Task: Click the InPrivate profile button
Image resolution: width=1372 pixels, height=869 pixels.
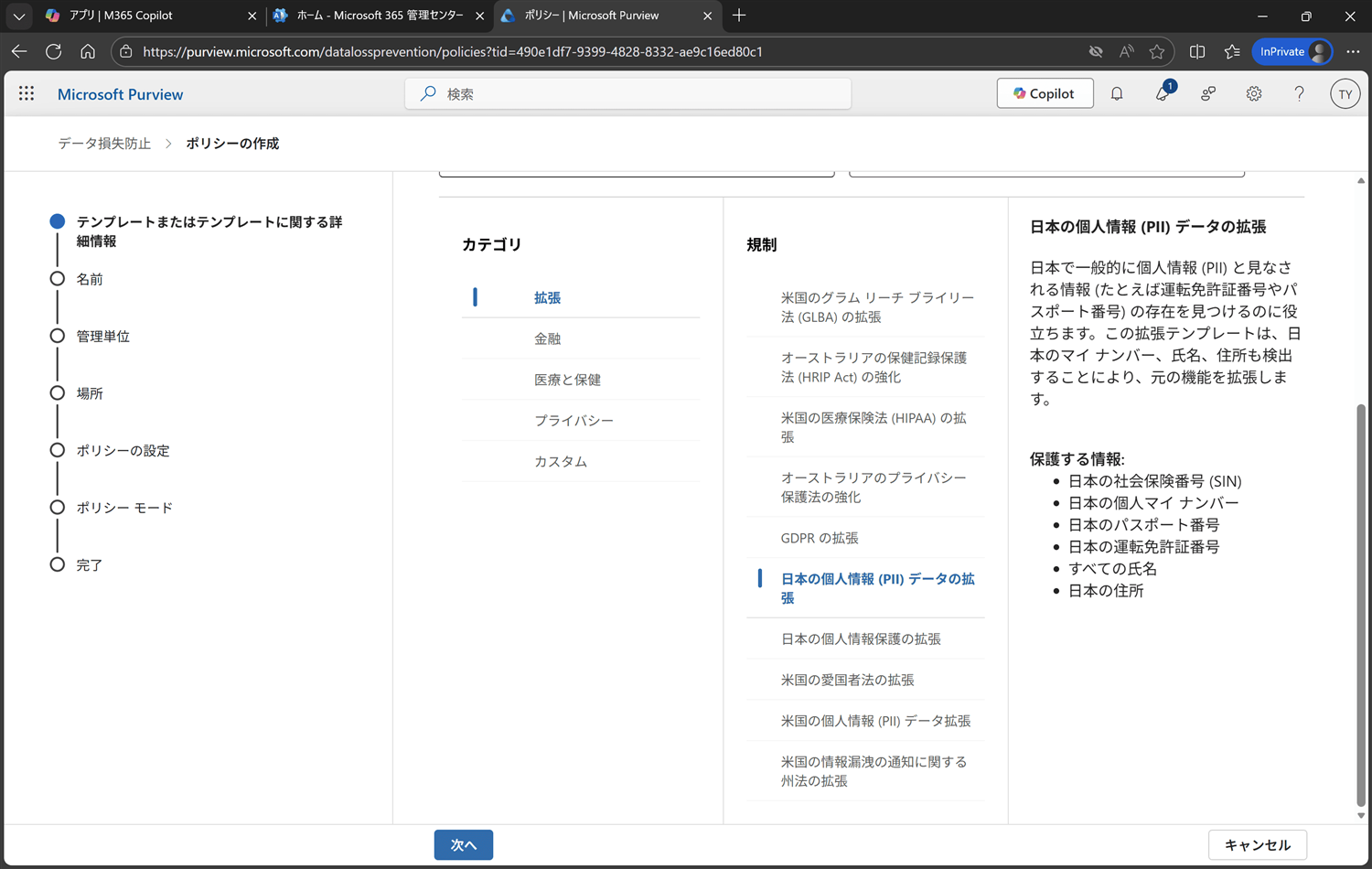Action: 1292,51
